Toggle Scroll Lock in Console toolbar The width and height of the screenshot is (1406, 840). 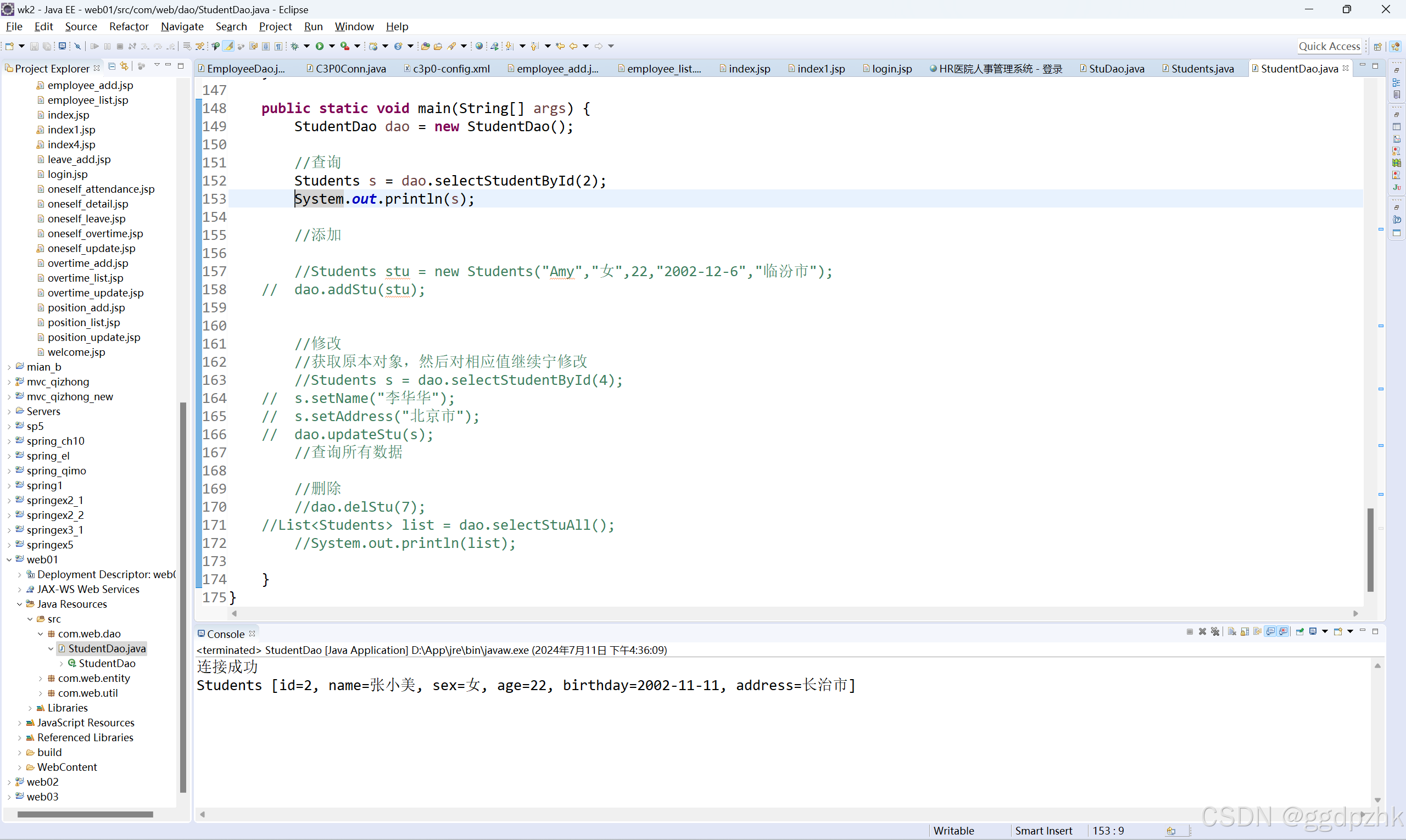1245,632
